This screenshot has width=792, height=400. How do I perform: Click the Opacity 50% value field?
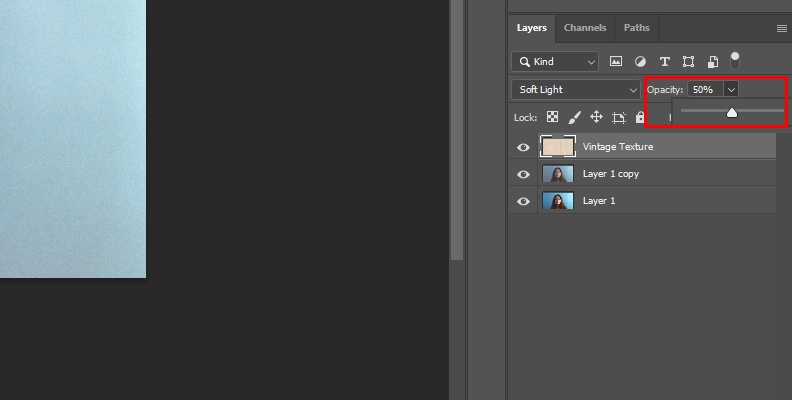pos(705,90)
